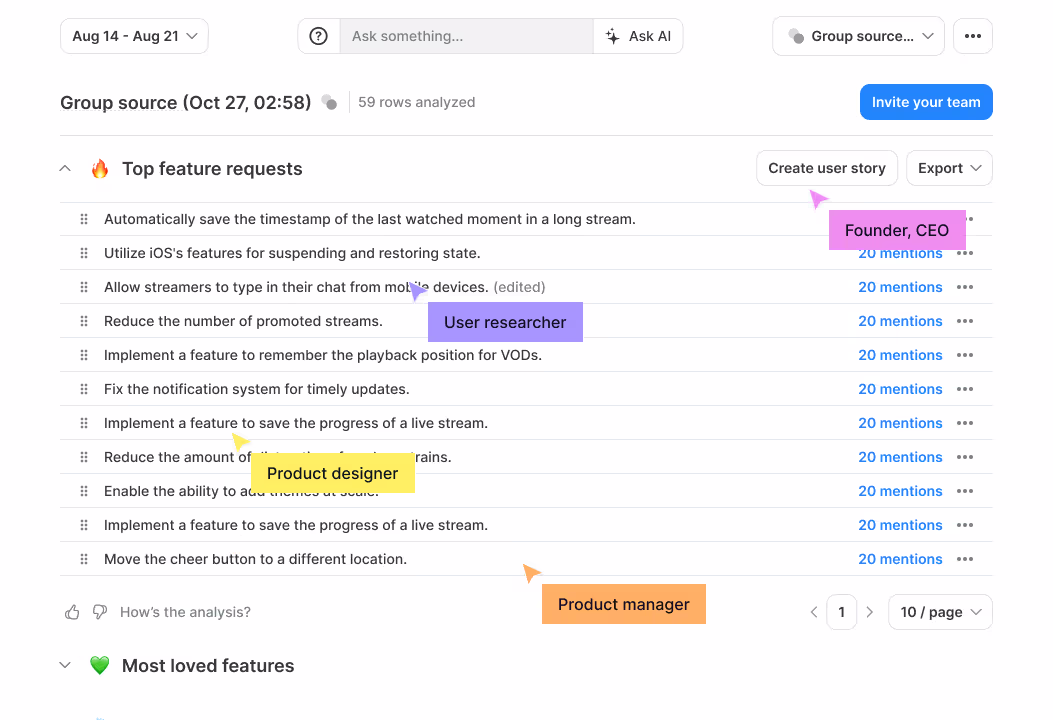Image resolution: width=1053 pixels, height=720 pixels.
Task: Open more options for 'Fix the notification system' row
Action: click(x=965, y=389)
